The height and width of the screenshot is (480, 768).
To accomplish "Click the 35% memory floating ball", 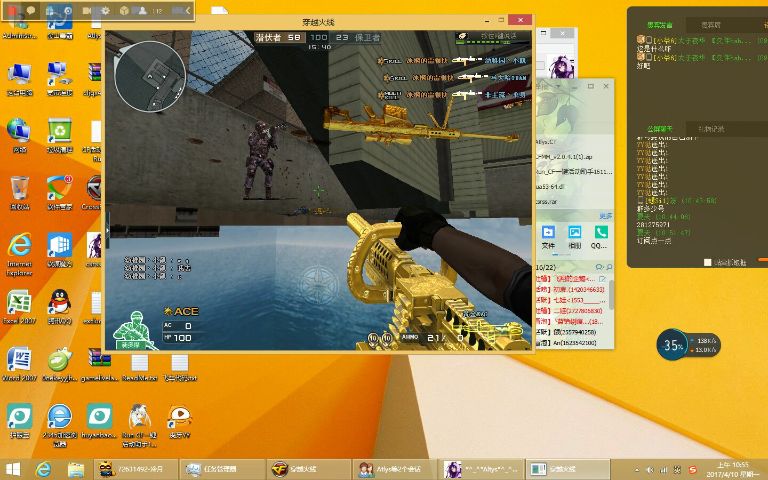I will [672, 345].
